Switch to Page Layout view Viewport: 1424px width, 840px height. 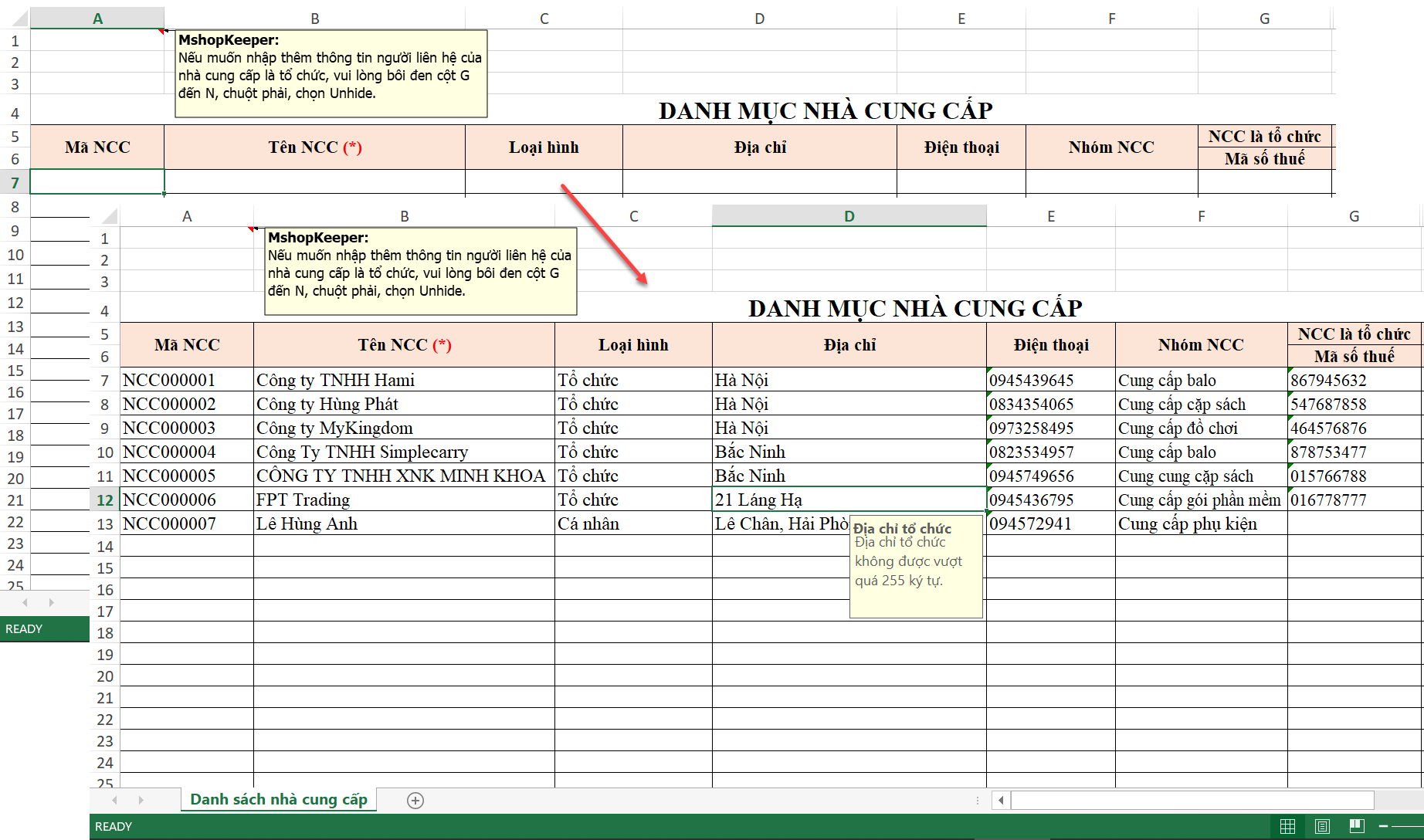1322,826
